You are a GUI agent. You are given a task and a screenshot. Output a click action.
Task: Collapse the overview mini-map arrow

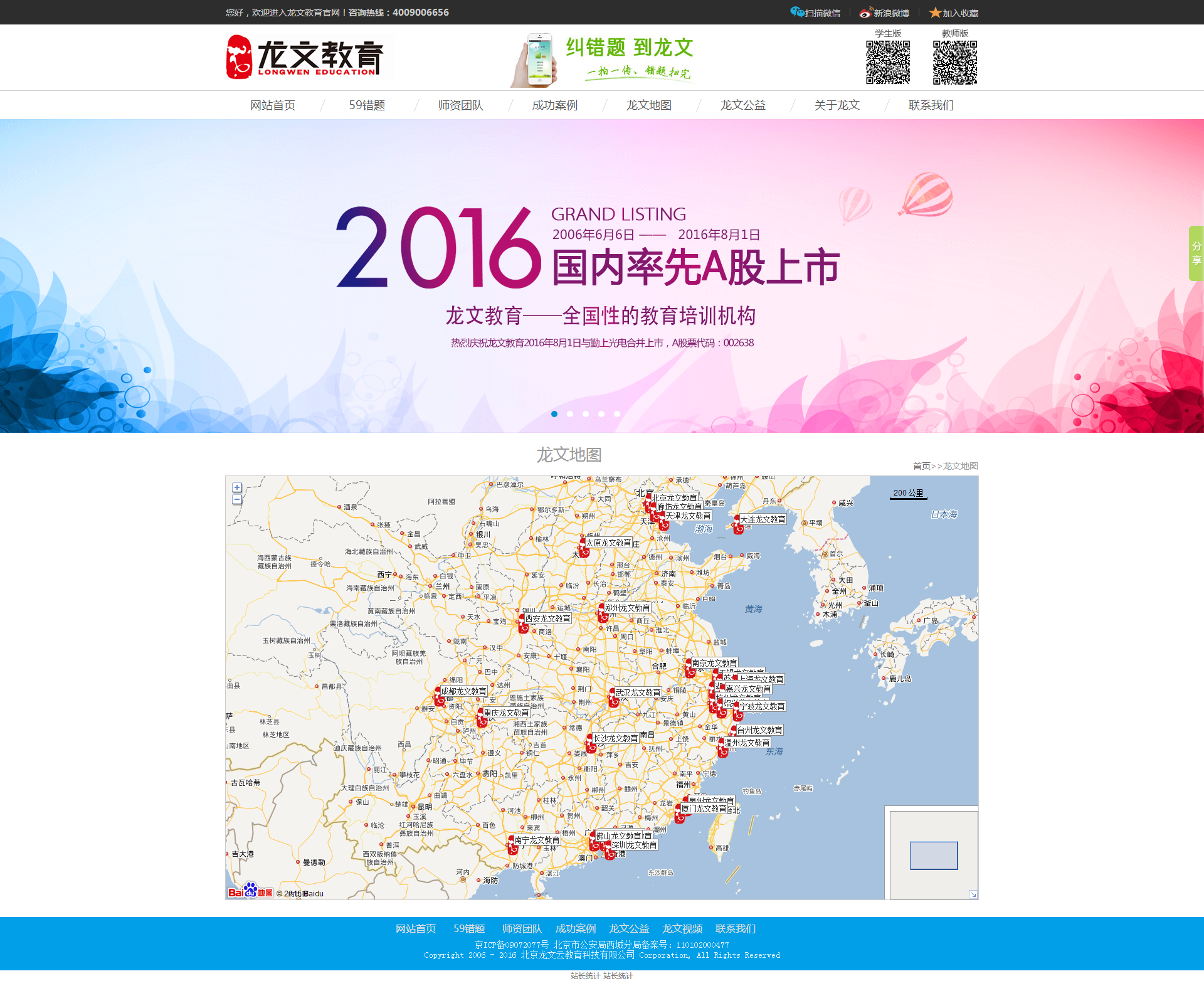tap(973, 894)
